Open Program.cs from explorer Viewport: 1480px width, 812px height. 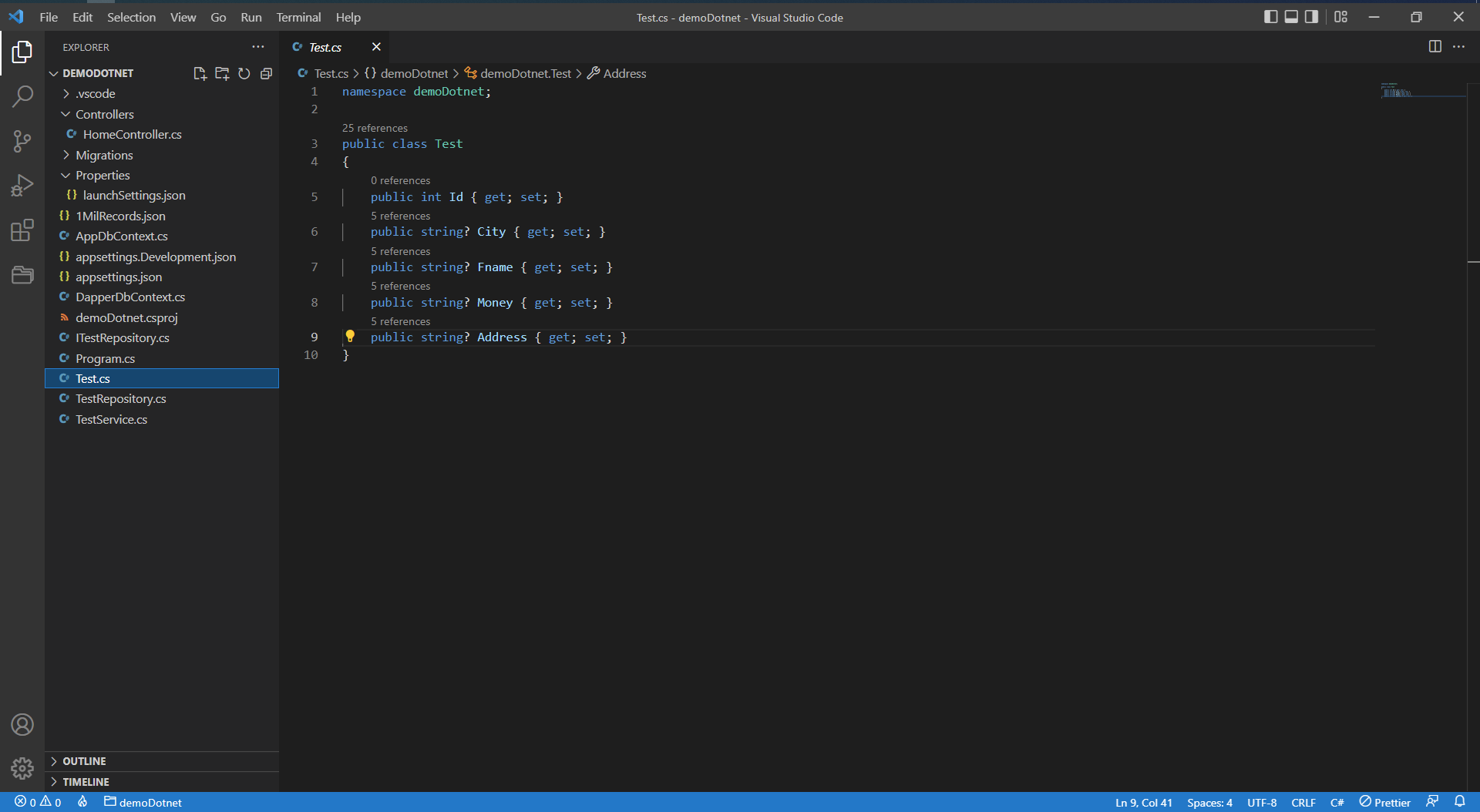click(x=162, y=358)
